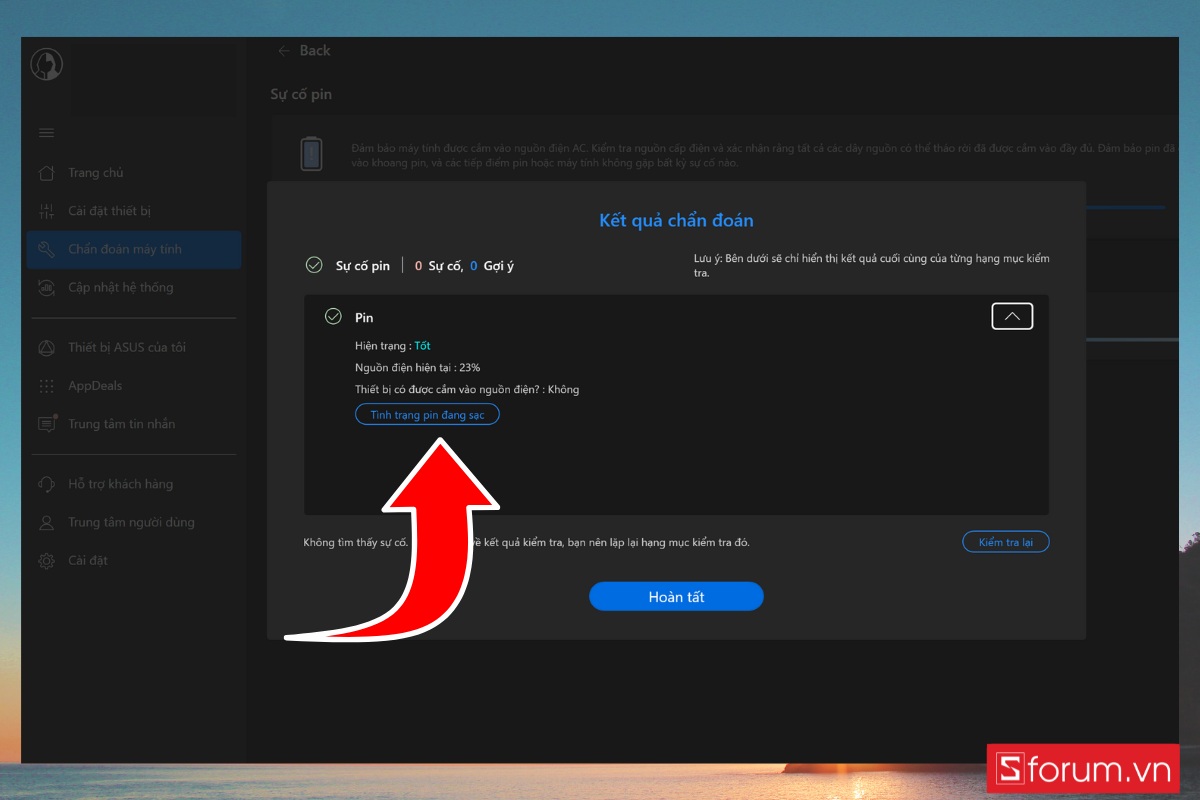
Task: Click the Cài đặt thiết bị sliders icon
Action: pyautogui.click(x=46, y=211)
